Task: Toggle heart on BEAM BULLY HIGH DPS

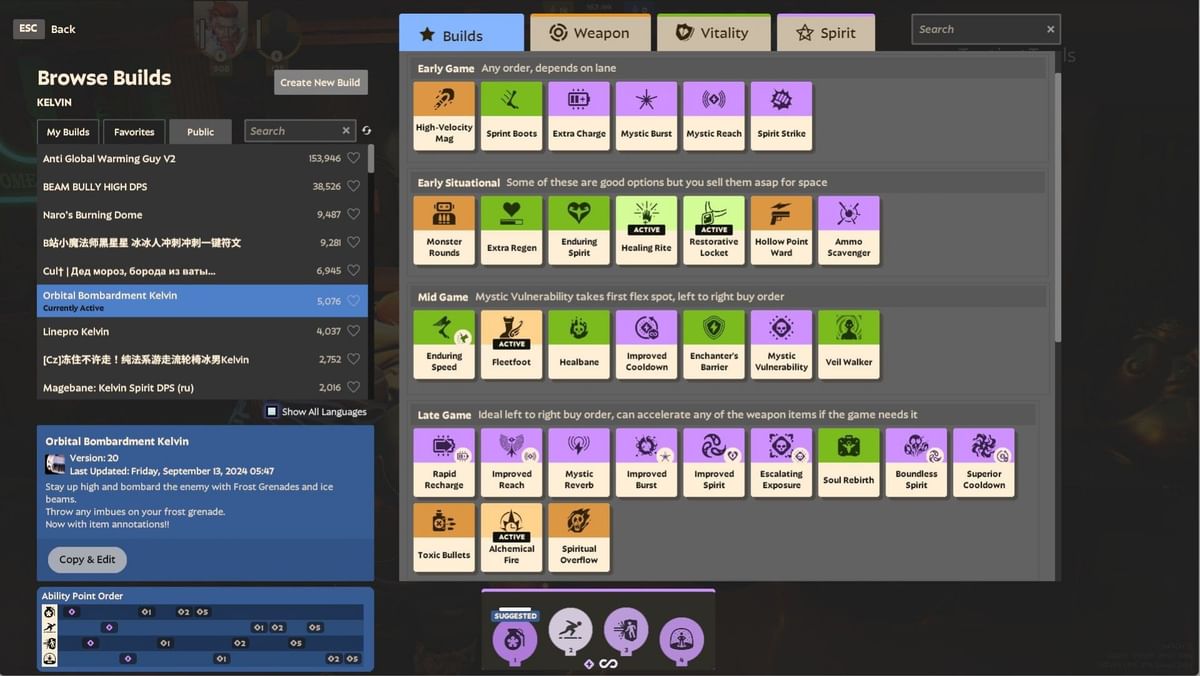Action: click(x=353, y=186)
